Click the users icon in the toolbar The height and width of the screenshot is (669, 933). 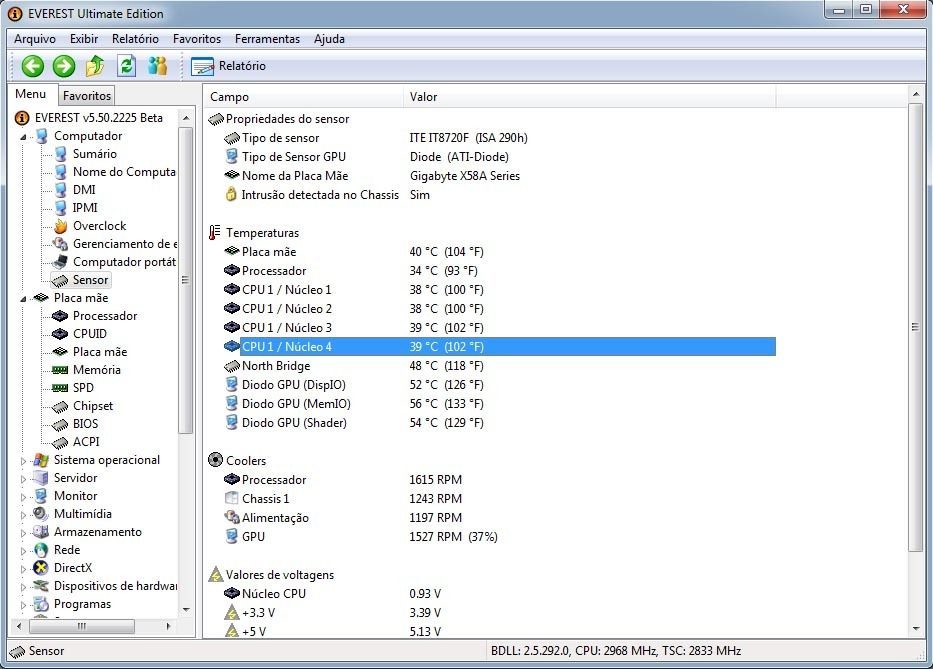[x=157, y=66]
